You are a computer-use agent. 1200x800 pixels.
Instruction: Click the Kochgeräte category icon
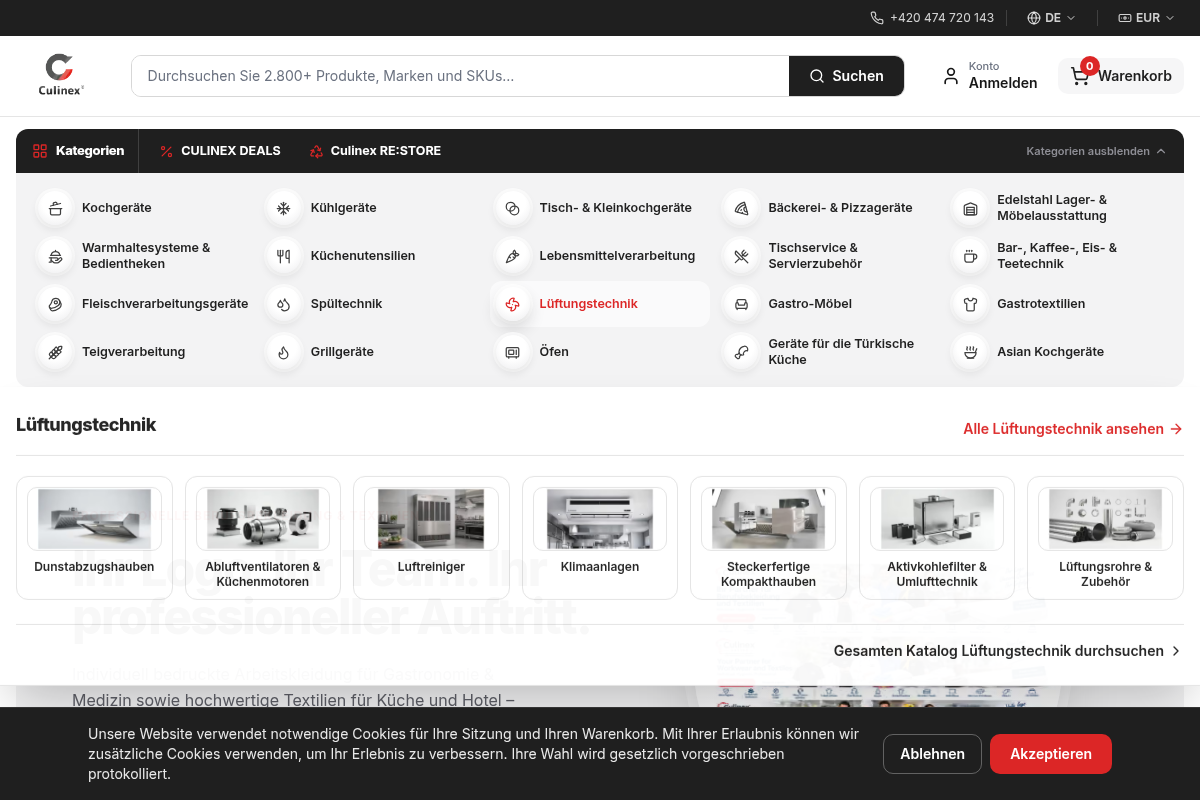pos(55,208)
